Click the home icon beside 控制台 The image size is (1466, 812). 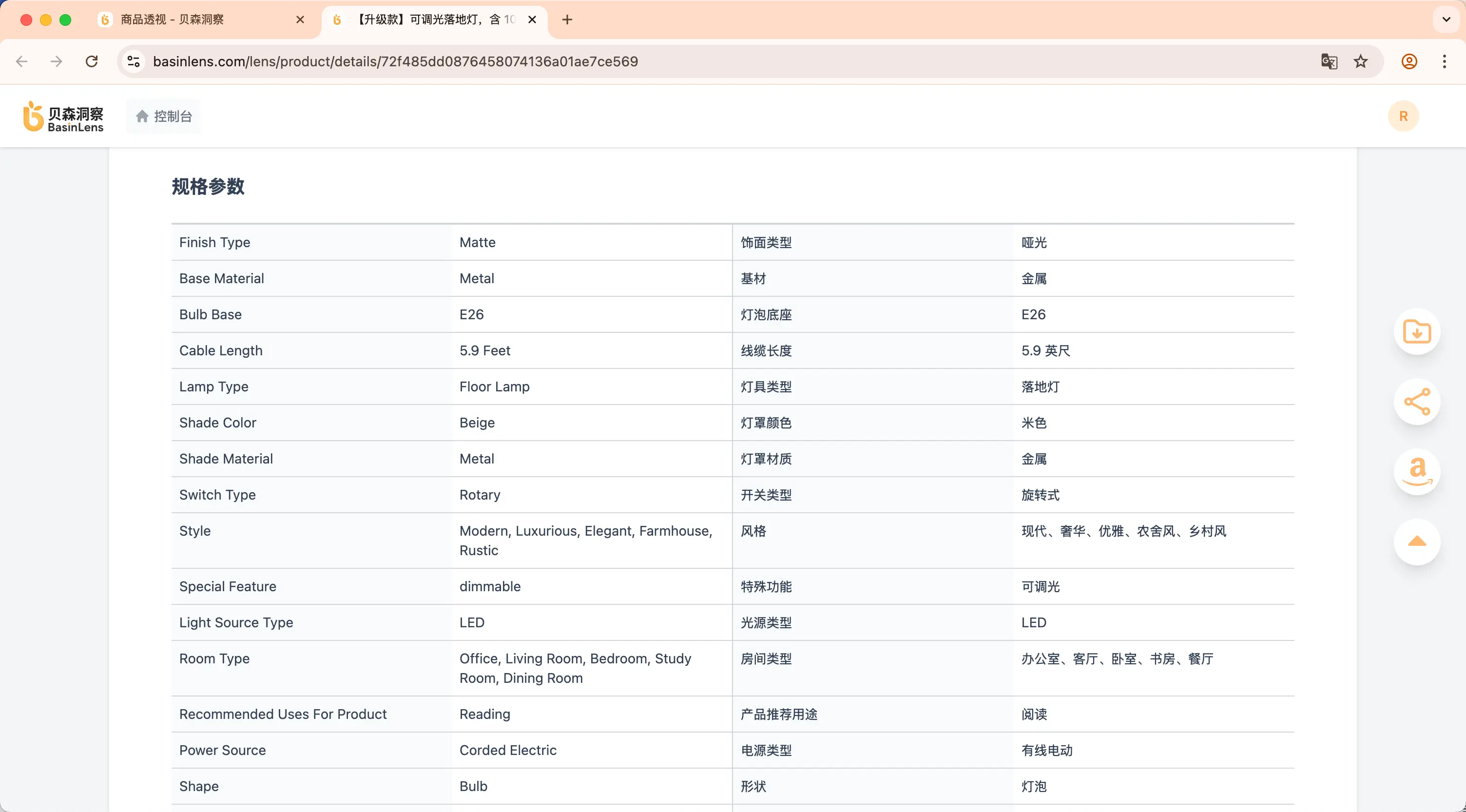142,116
